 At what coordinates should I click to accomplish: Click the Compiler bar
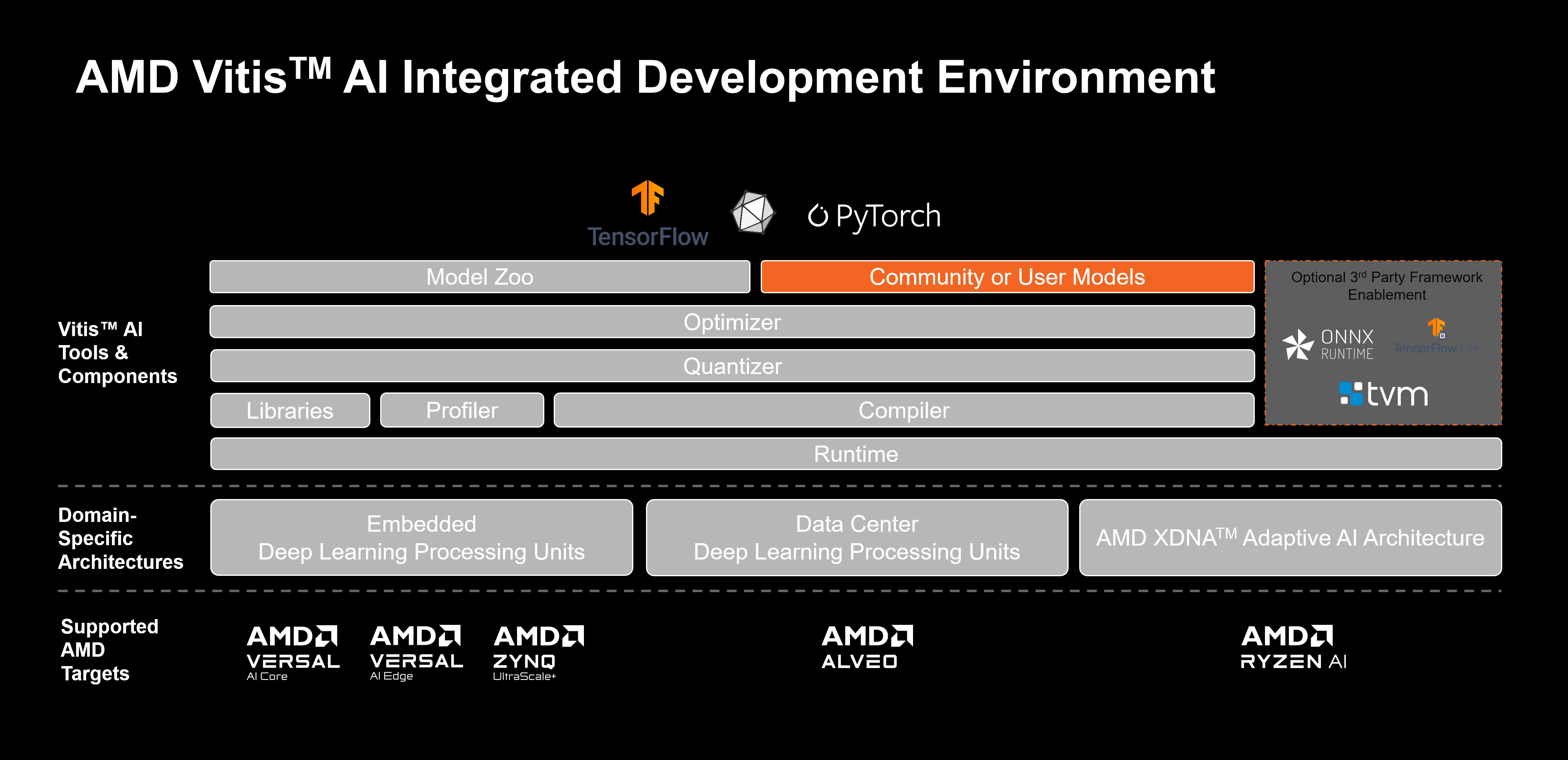(x=903, y=410)
